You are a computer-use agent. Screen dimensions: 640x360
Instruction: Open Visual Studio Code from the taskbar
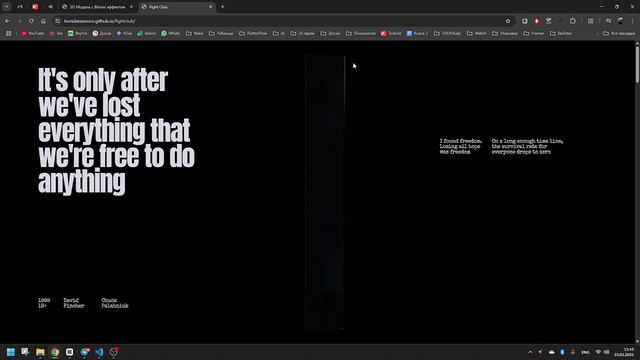coord(99,352)
